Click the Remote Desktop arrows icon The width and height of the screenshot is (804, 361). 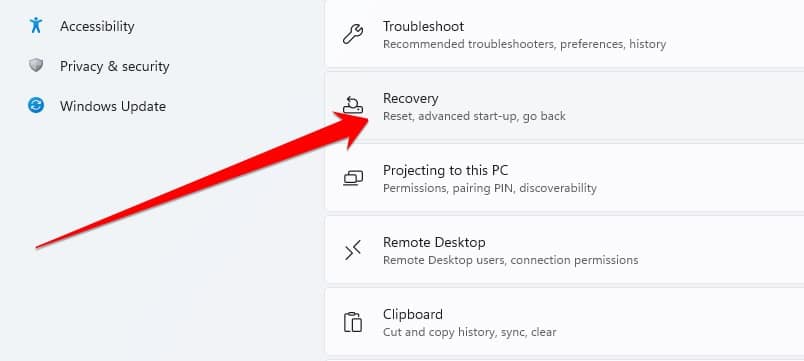pyautogui.click(x=353, y=250)
